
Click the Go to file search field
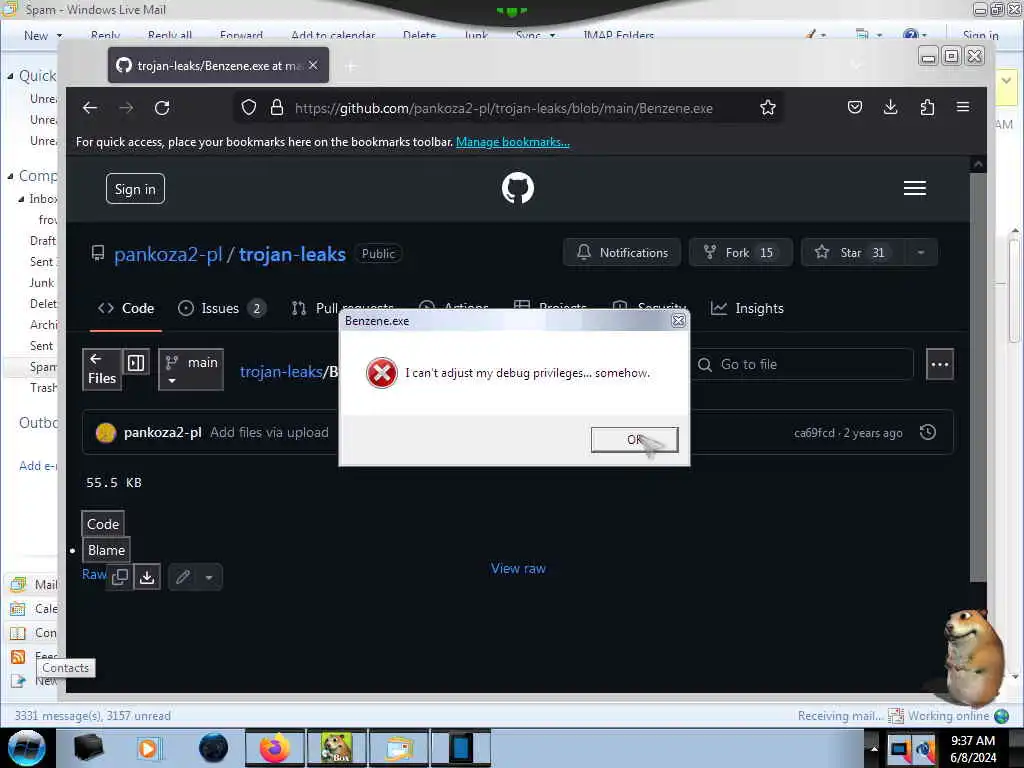pyautogui.click(x=803, y=364)
